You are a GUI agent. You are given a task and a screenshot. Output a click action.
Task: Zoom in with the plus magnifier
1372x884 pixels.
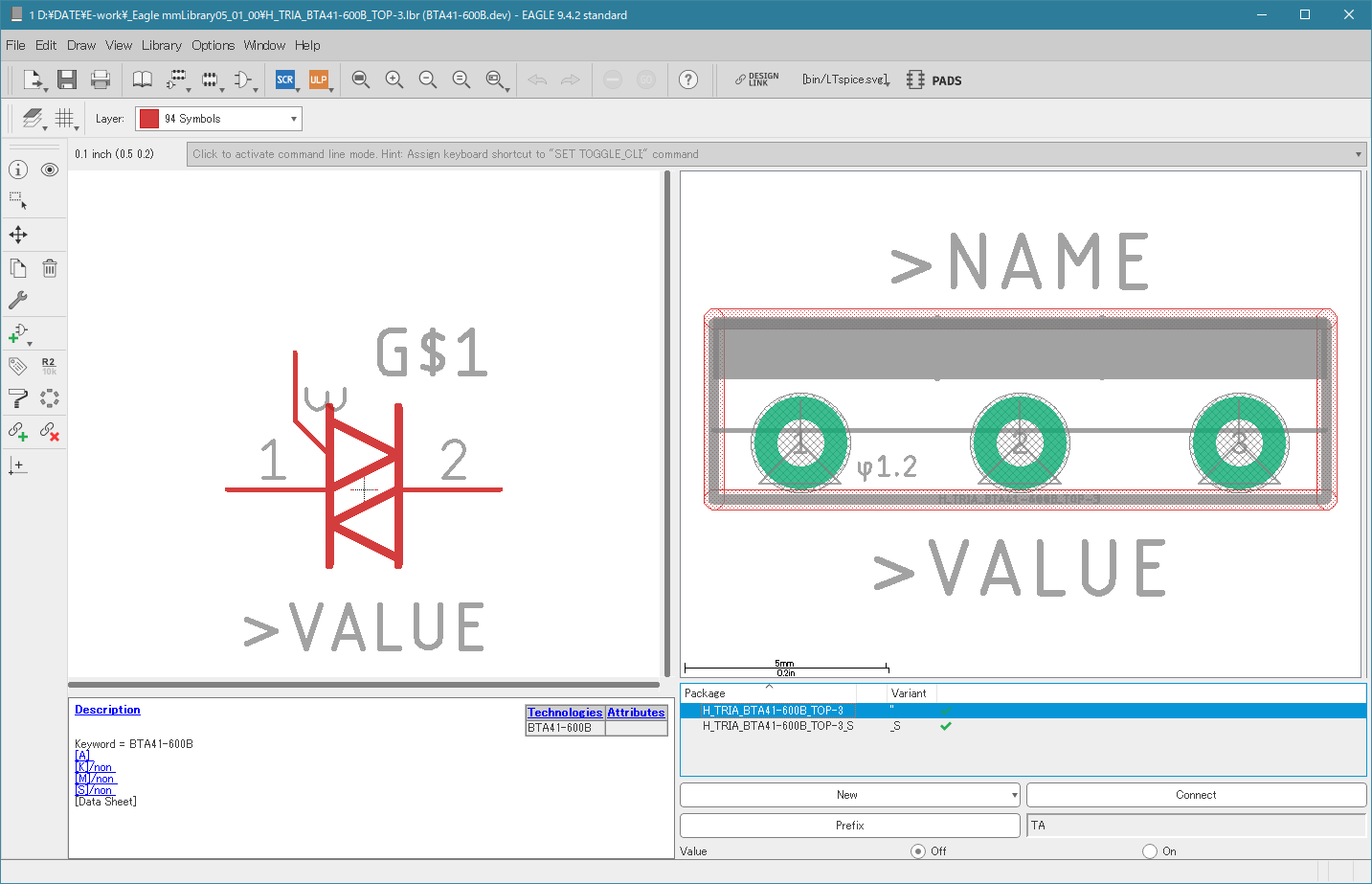tap(394, 79)
